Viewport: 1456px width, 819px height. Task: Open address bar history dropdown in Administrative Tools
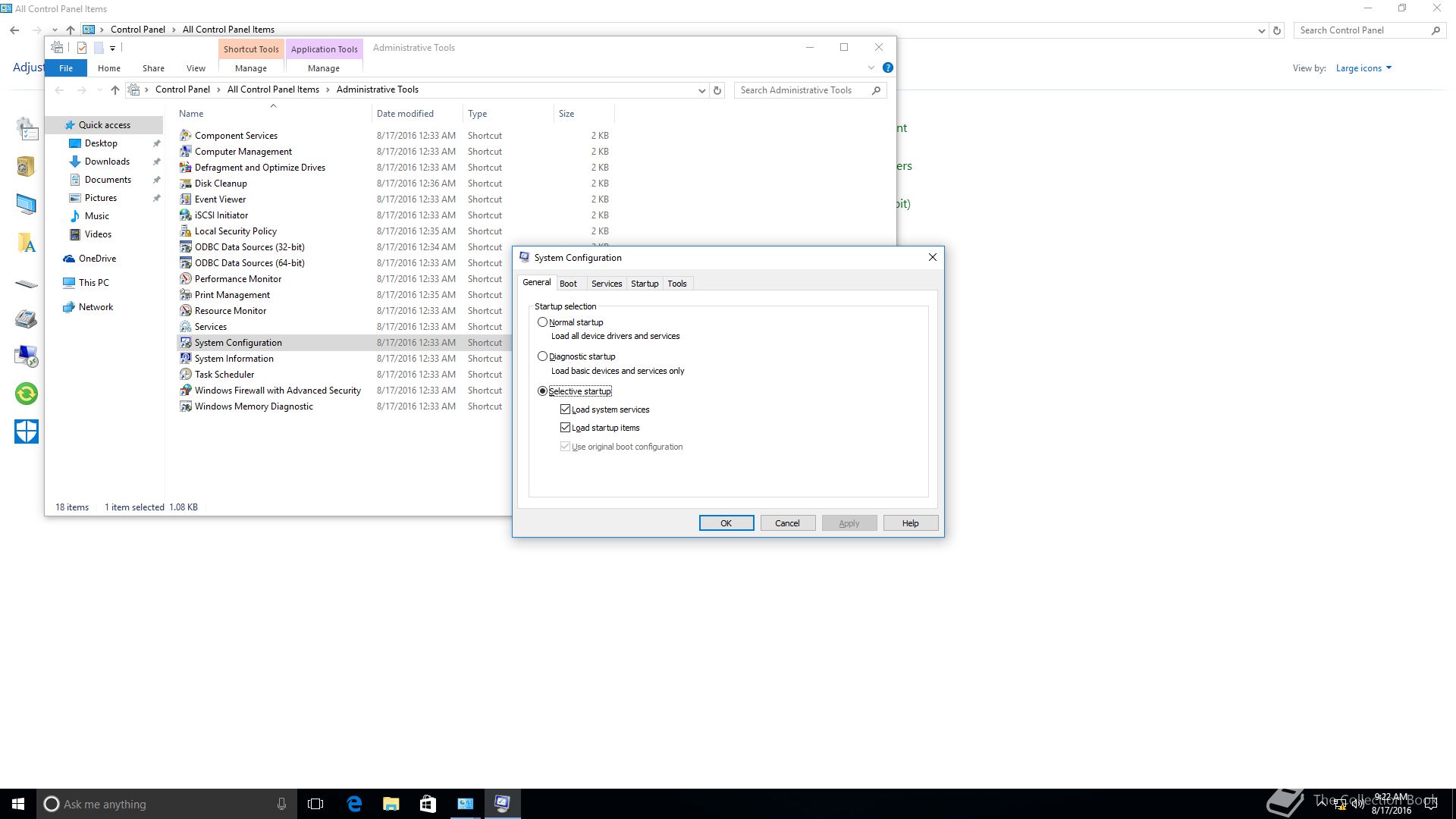pyautogui.click(x=701, y=90)
